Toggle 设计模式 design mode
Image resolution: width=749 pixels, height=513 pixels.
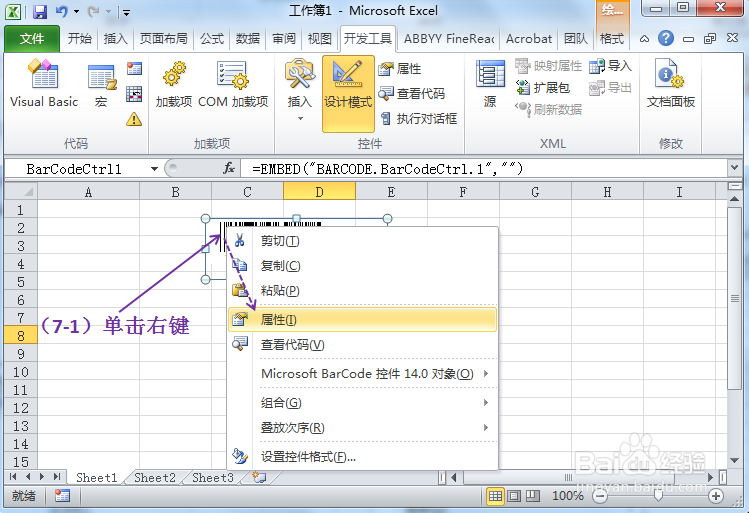click(x=348, y=93)
